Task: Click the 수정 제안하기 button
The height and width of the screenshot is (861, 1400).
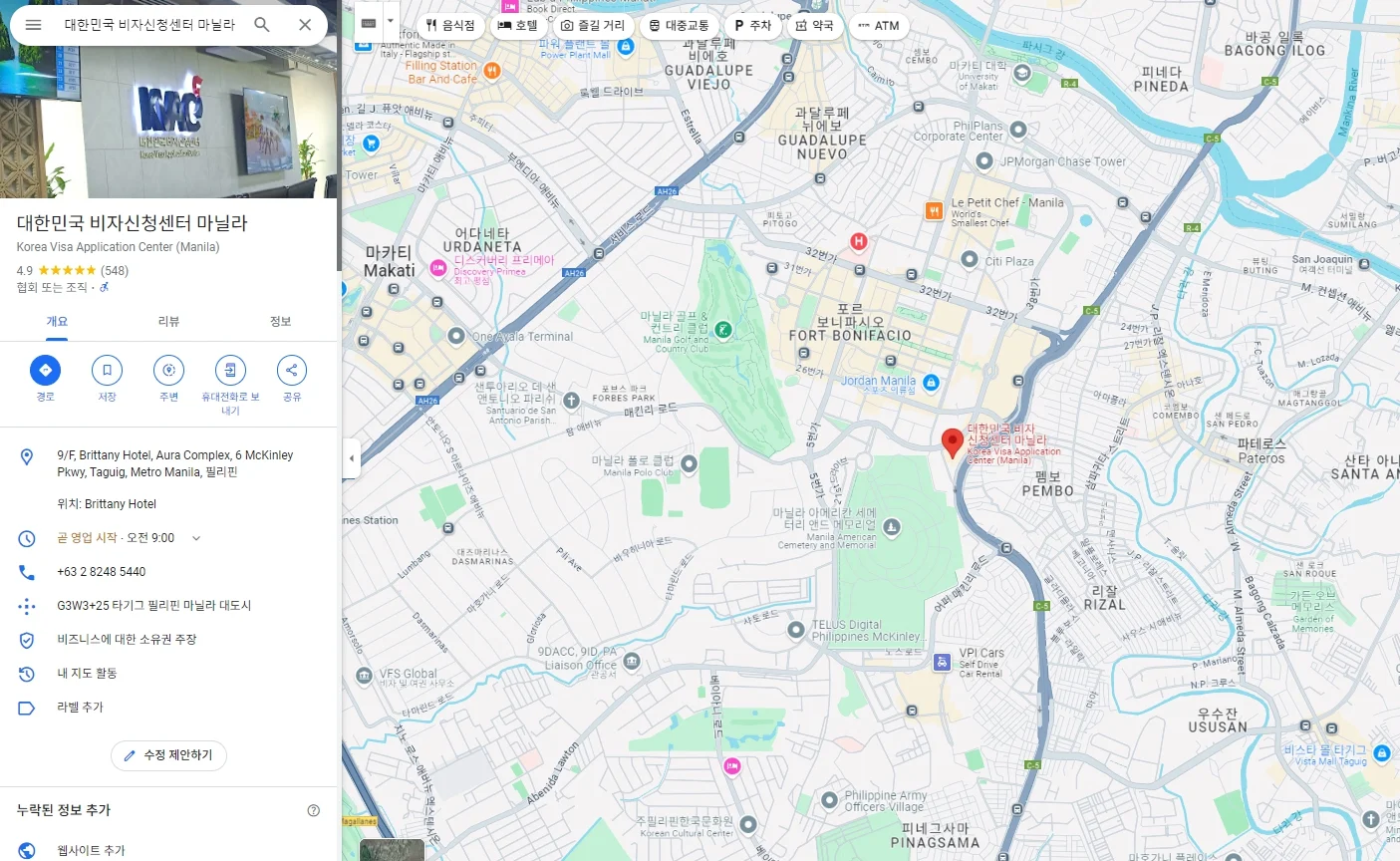Action: coord(168,755)
